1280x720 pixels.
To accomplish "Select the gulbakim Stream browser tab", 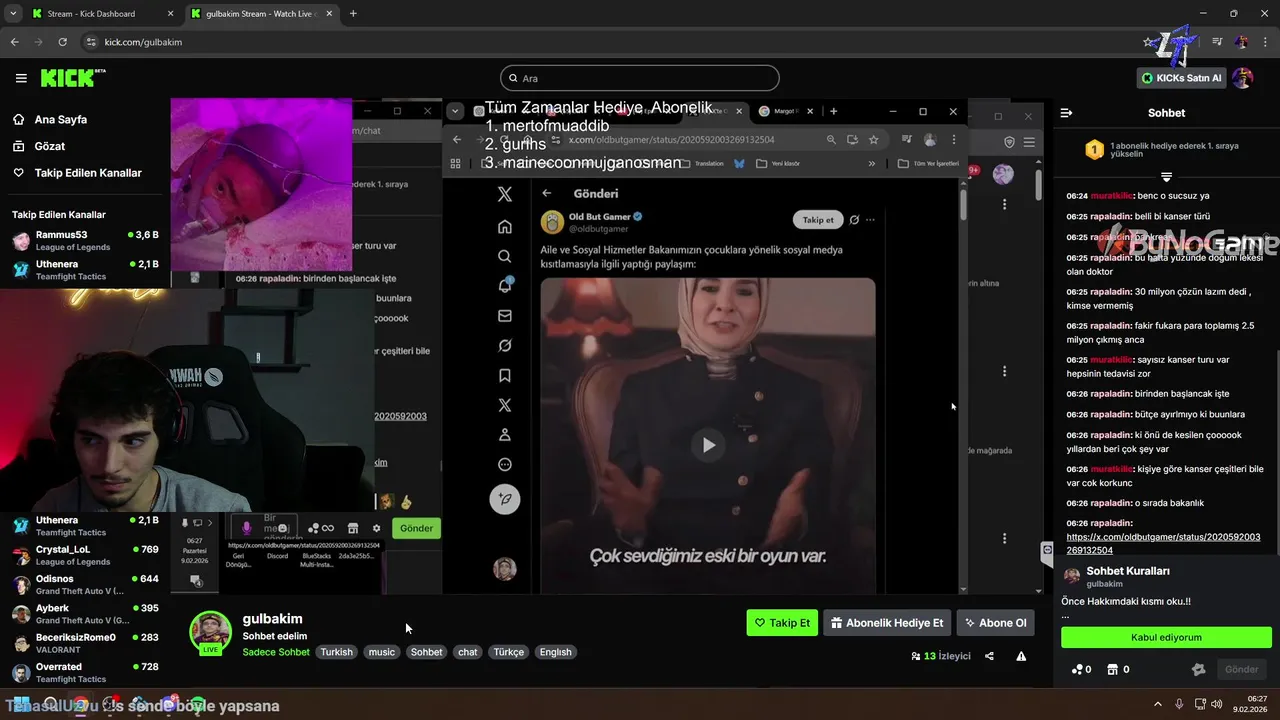I will [x=260, y=14].
